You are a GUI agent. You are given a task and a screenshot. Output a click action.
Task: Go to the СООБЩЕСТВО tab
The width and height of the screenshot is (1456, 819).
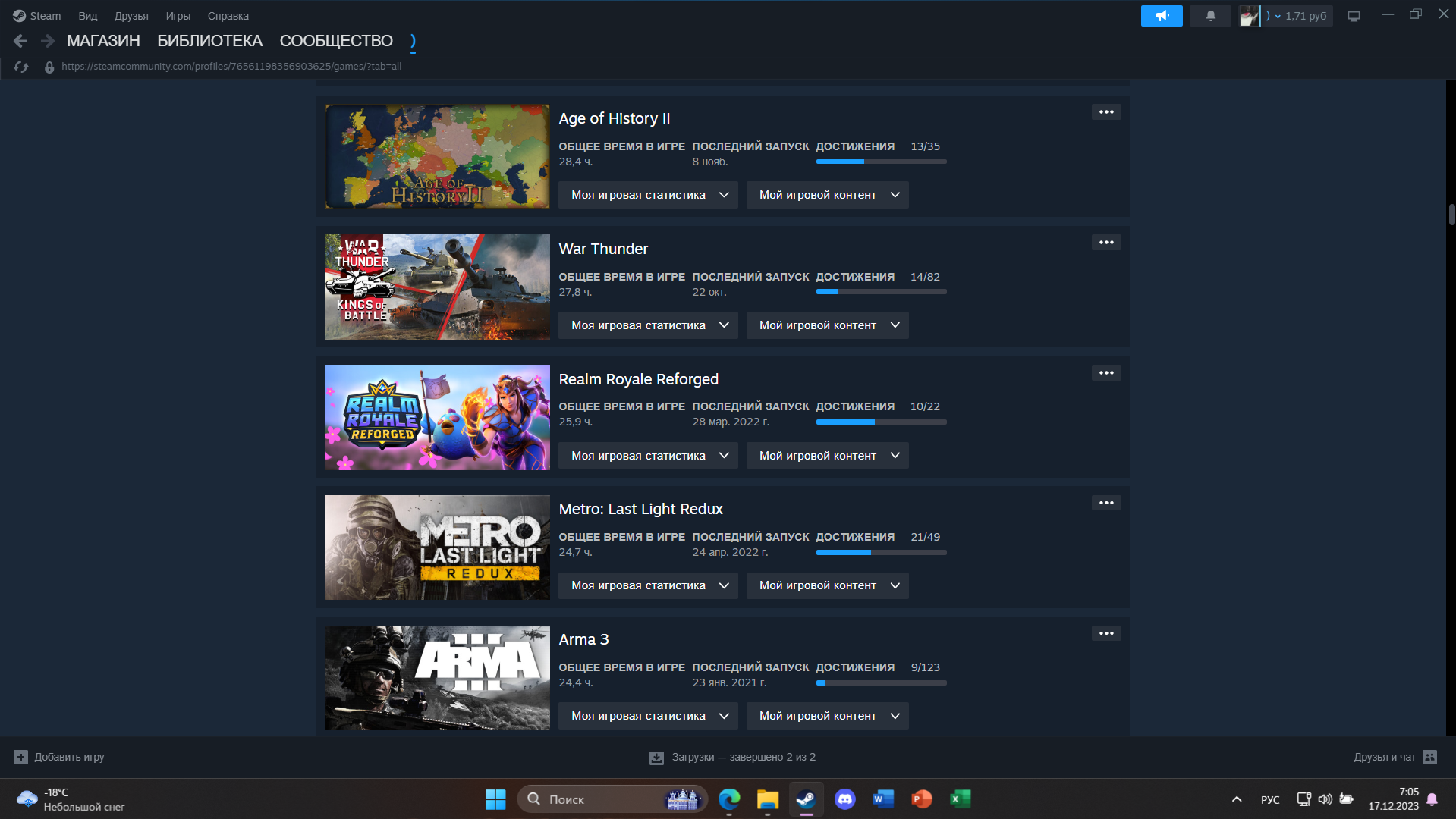tap(336, 41)
